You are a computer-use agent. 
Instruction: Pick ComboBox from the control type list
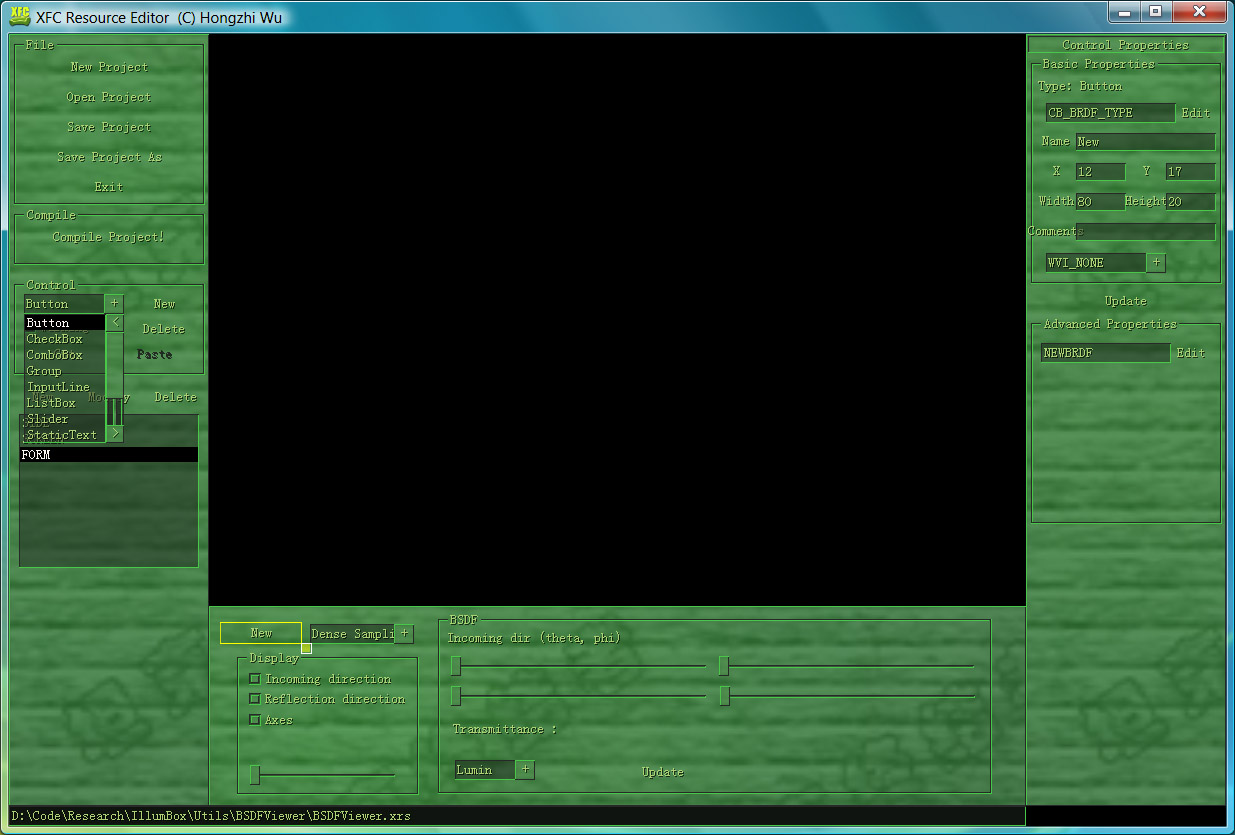[x=55, y=355]
